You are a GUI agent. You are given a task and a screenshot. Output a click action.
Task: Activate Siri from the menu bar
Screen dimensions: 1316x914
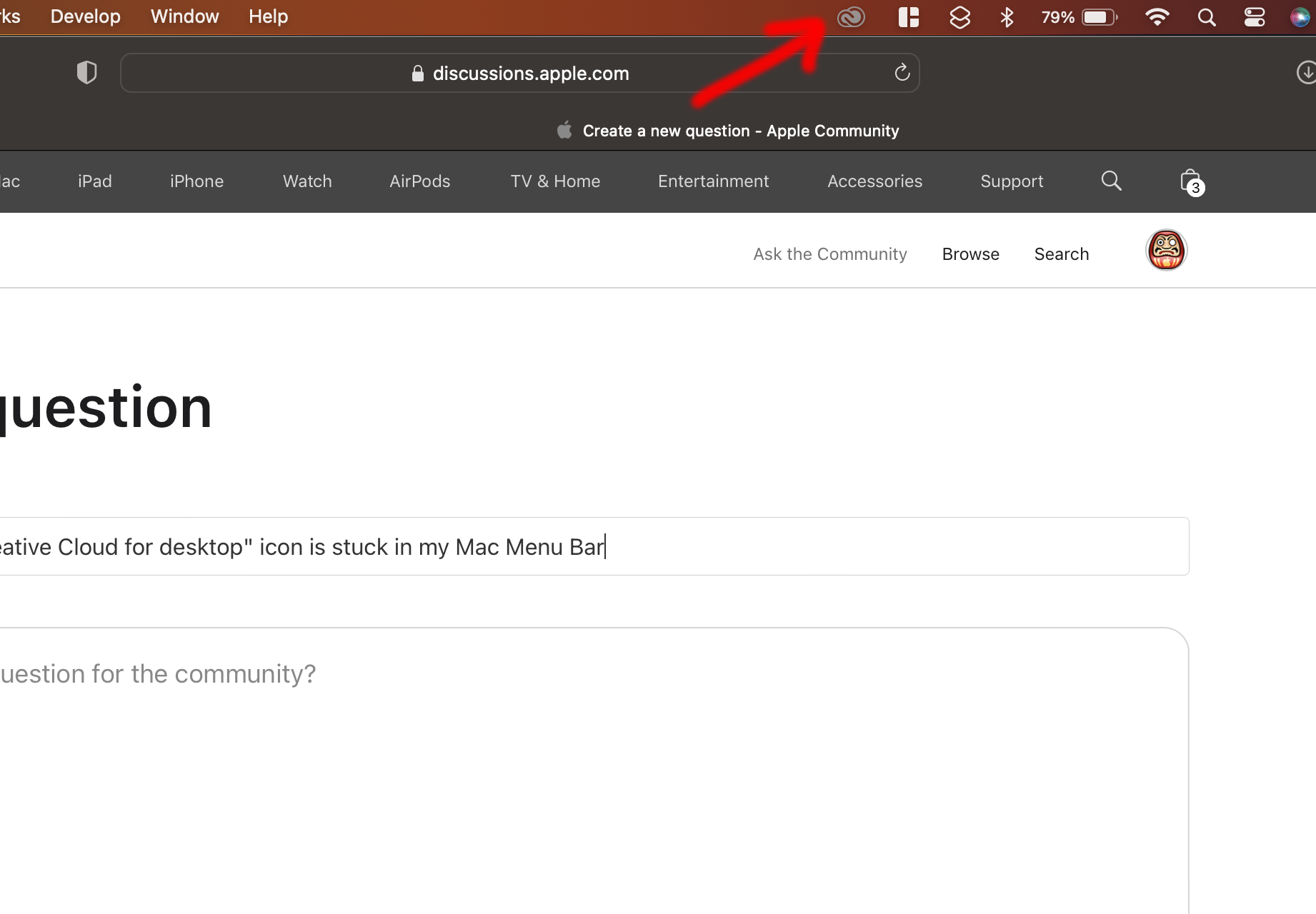pyautogui.click(x=1301, y=17)
